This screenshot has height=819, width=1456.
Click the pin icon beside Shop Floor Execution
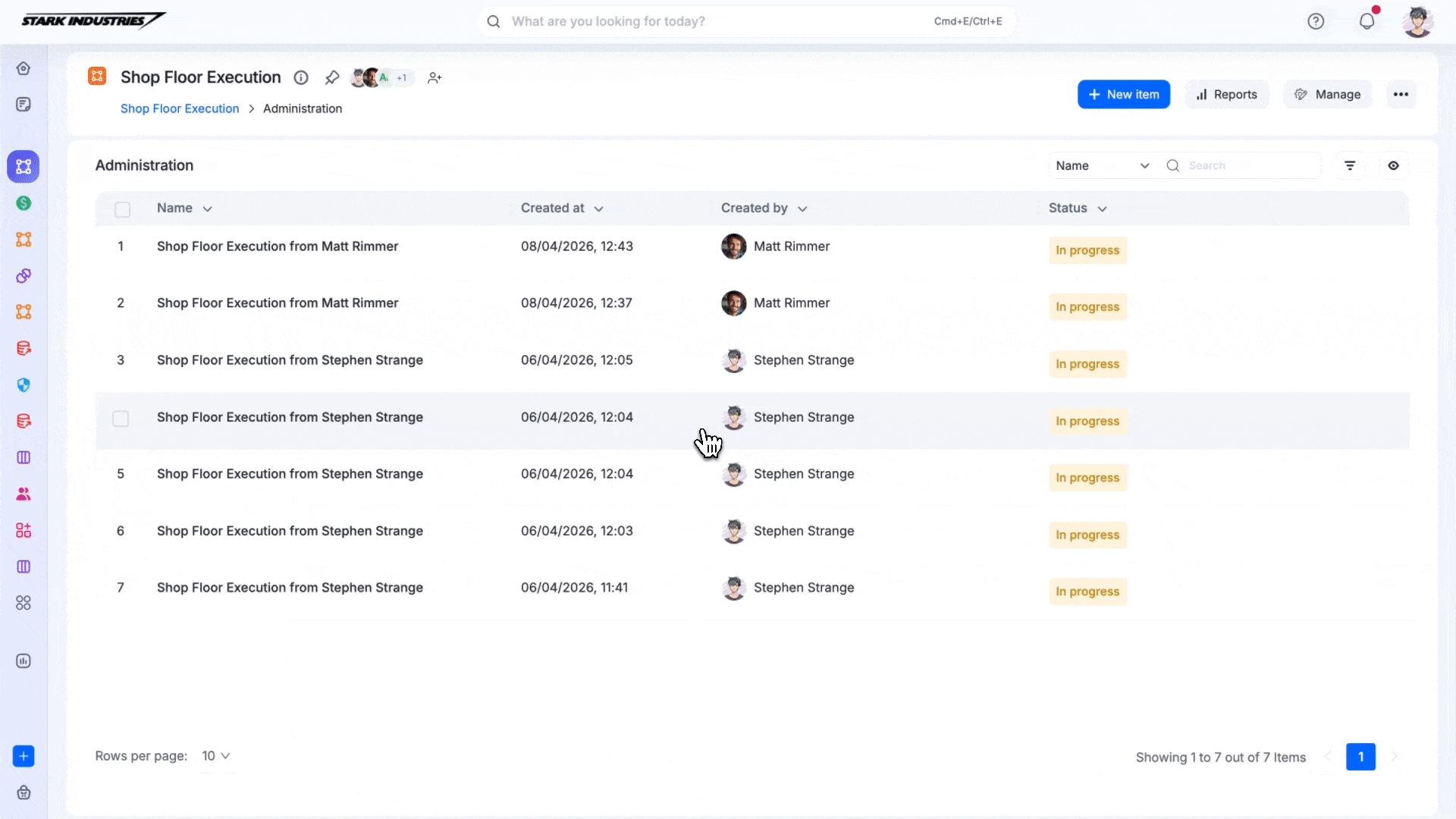coord(331,77)
